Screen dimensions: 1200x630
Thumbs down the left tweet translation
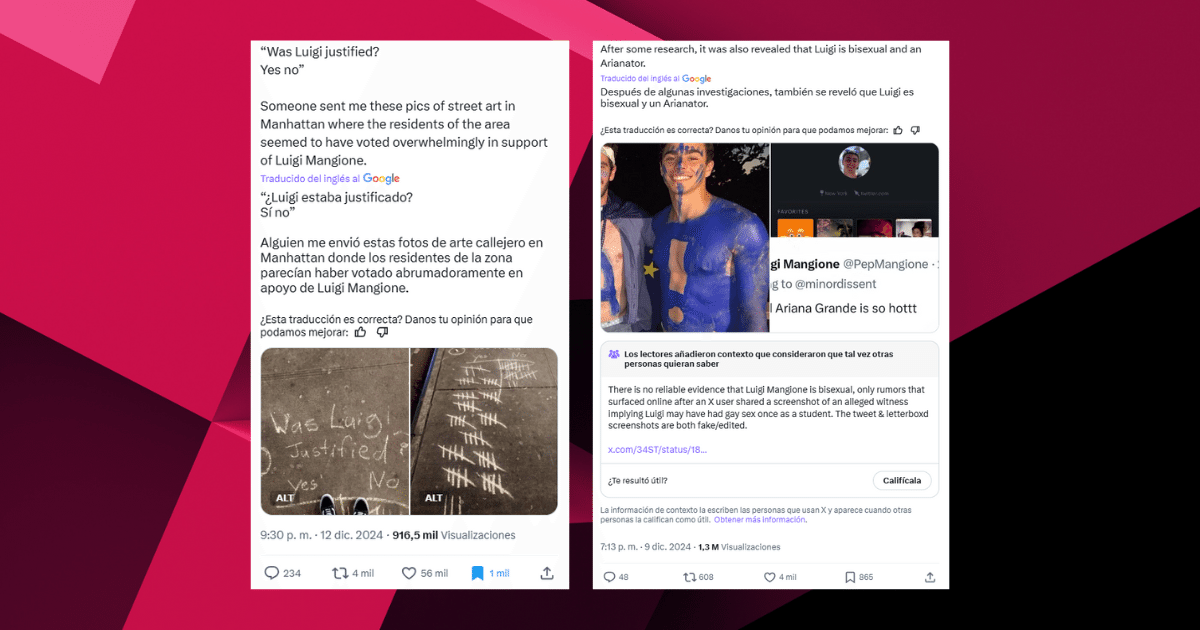coord(382,332)
